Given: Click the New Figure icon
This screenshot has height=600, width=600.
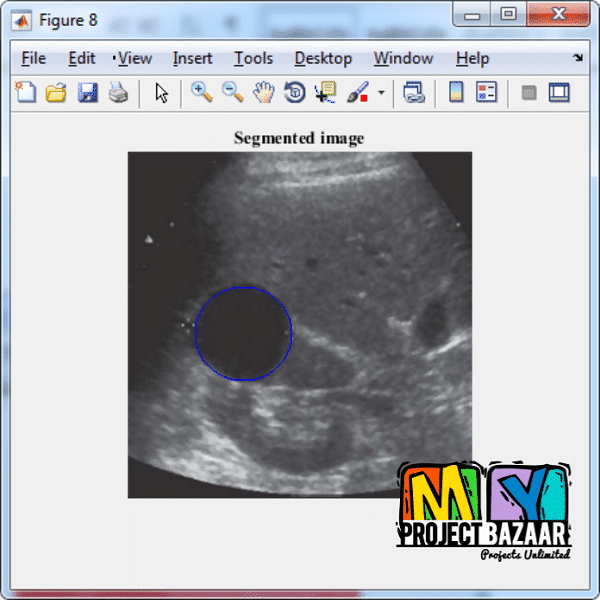Looking at the screenshot, I should tap(25, 93).
